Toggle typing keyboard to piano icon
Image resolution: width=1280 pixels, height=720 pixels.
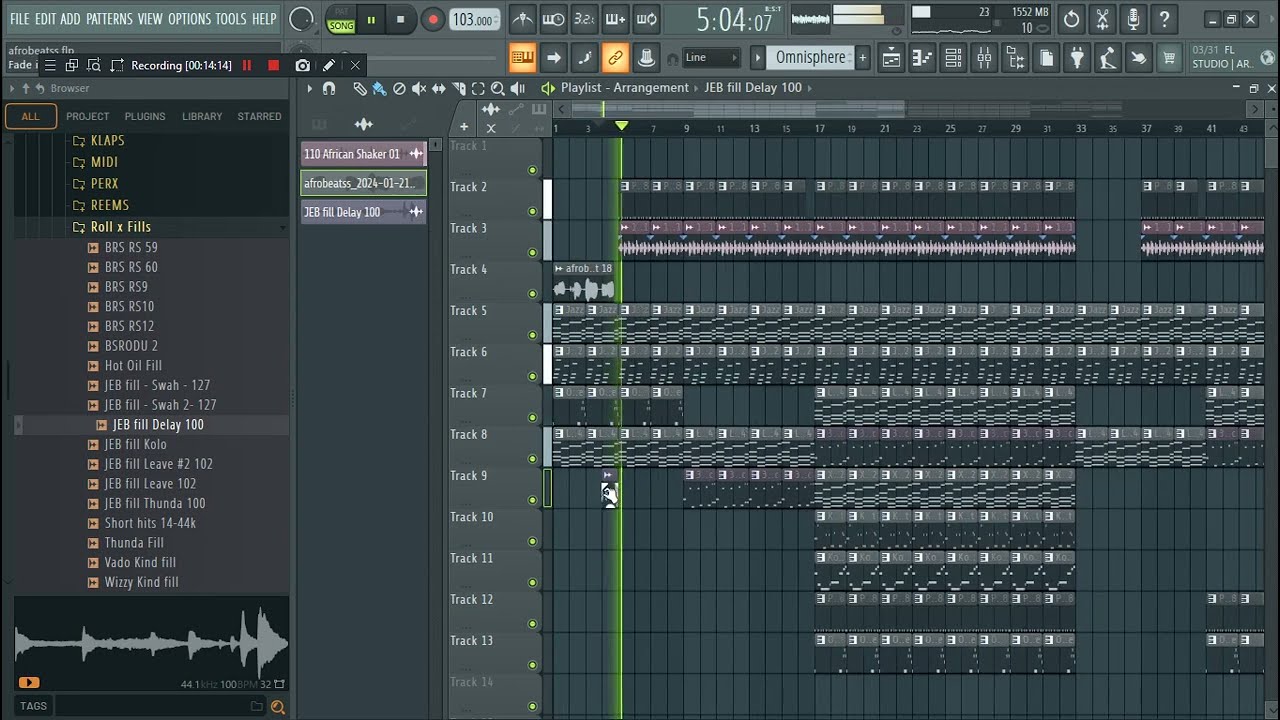pyautogui.click(x=522, y=58)
